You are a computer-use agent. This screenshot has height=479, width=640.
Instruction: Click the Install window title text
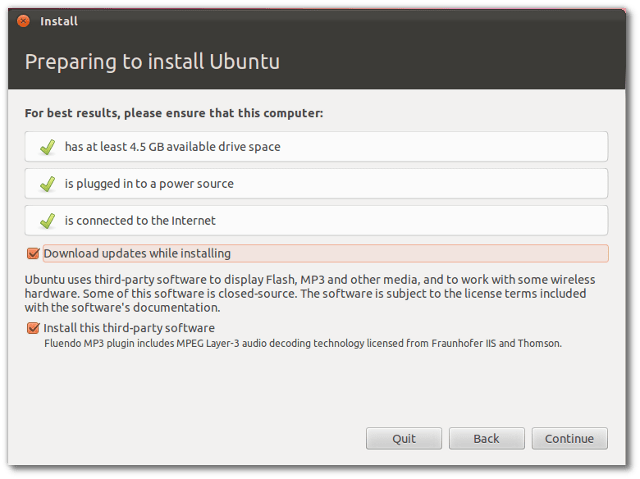click(59, 21)
